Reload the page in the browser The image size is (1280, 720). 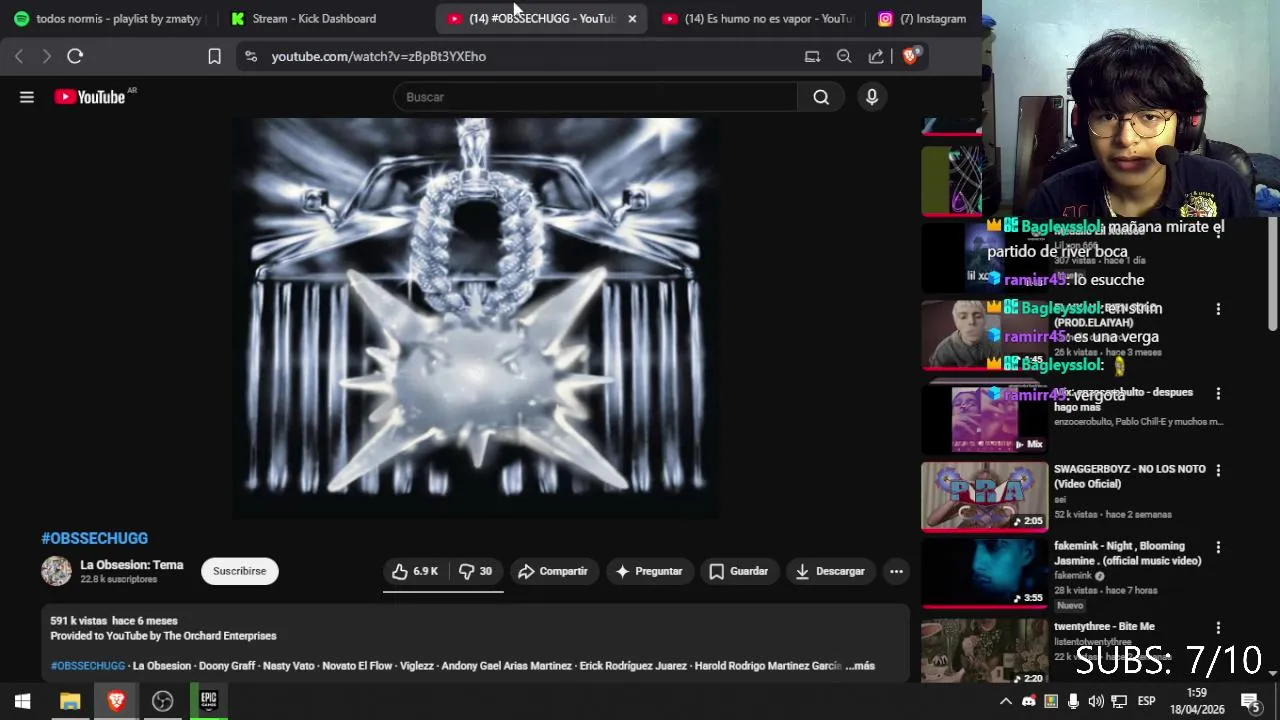click(75, 56)
